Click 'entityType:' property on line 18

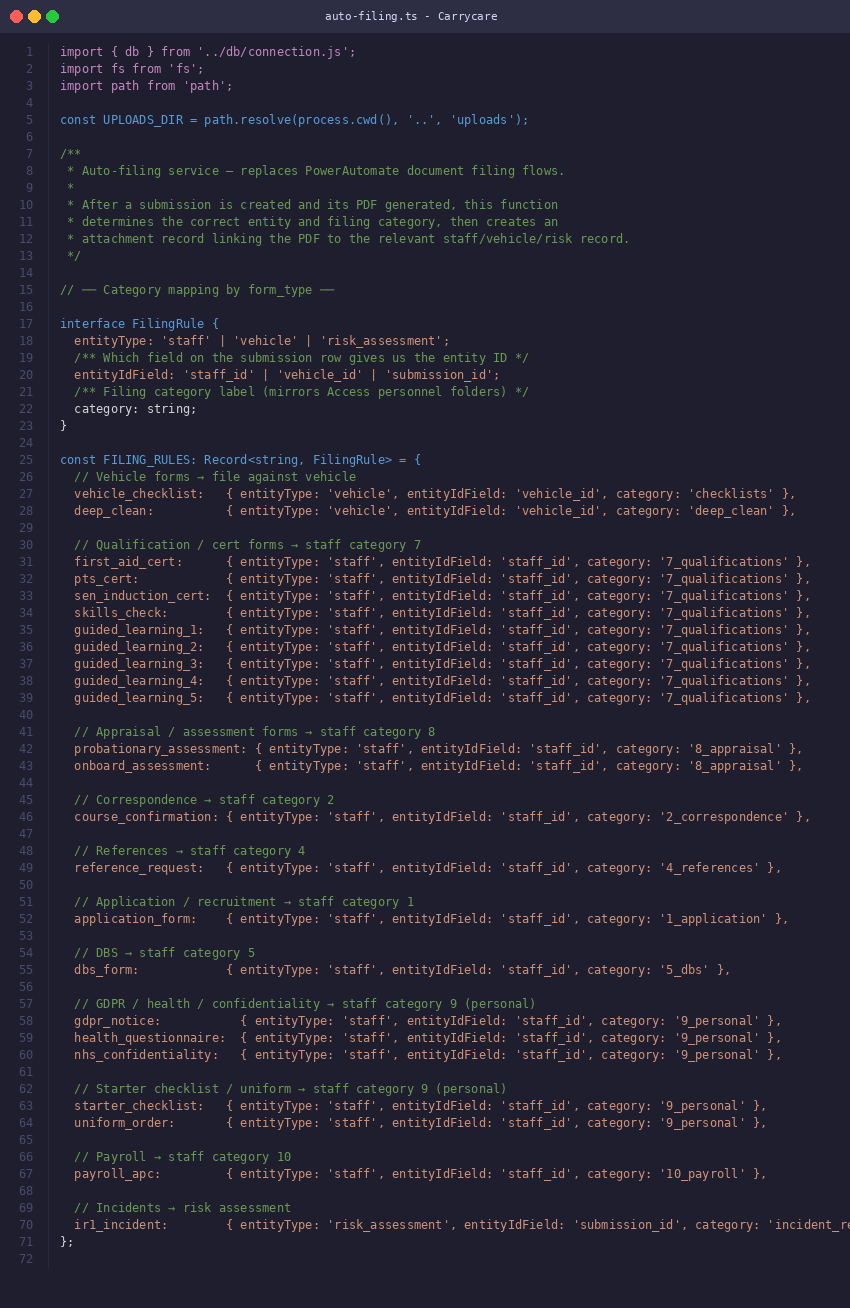[114, 340]
